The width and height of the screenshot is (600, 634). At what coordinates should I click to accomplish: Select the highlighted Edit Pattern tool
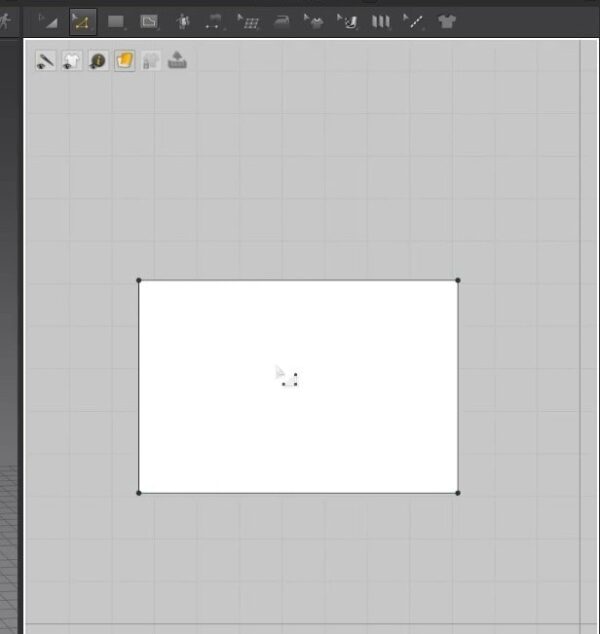pos(82,21)
